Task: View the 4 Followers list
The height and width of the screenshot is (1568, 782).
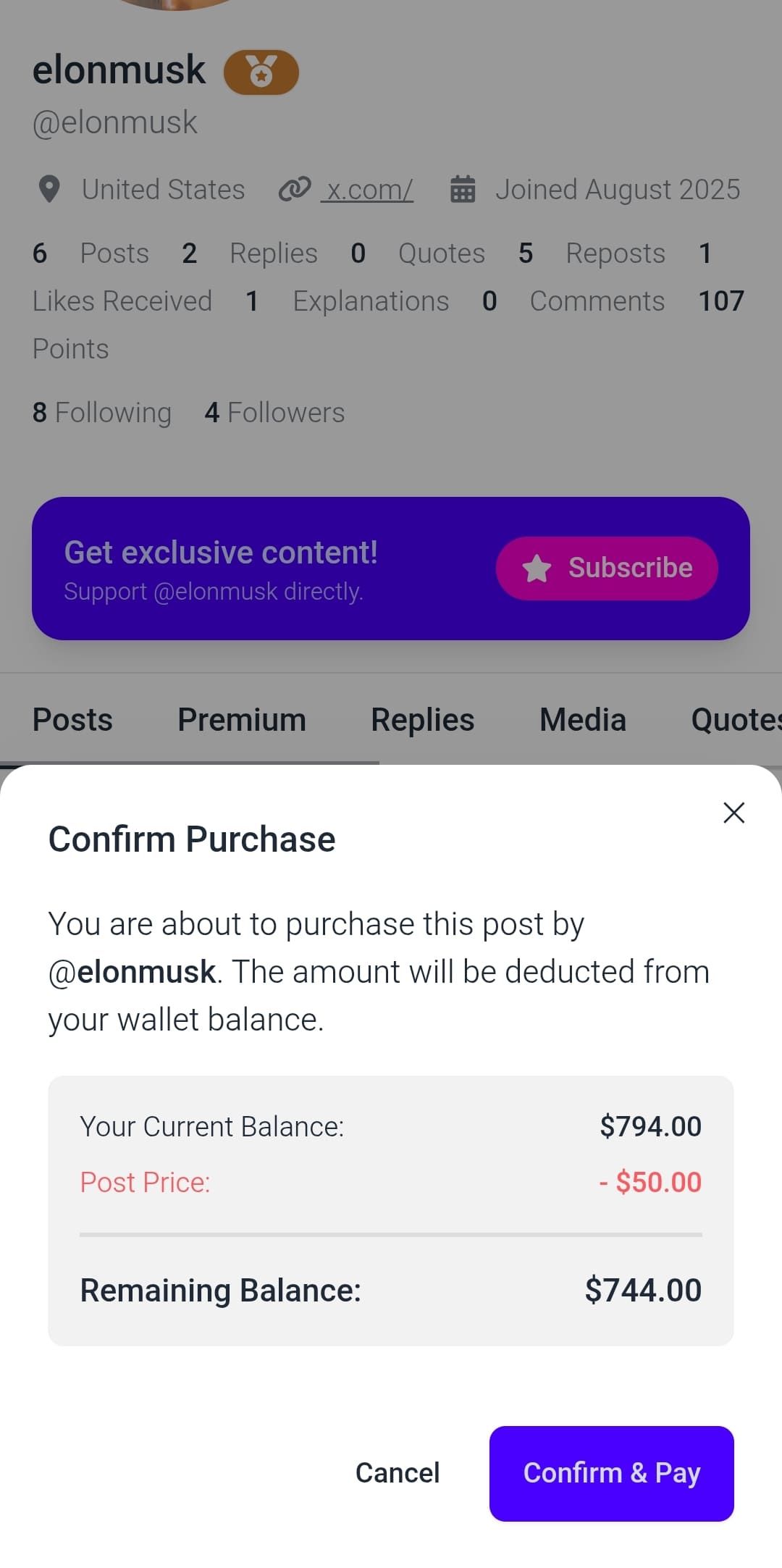Action: click(x=274, y=413)
